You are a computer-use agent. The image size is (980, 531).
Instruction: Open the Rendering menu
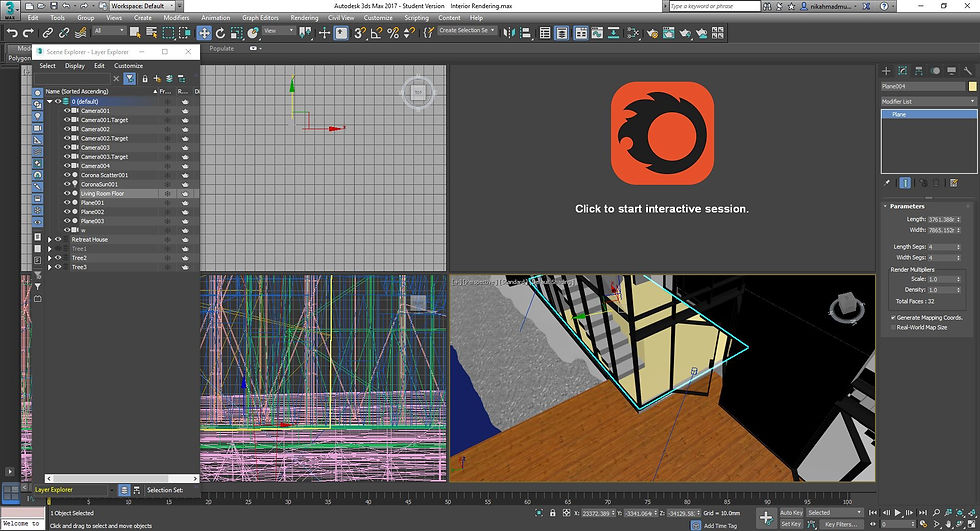point(304,17)
